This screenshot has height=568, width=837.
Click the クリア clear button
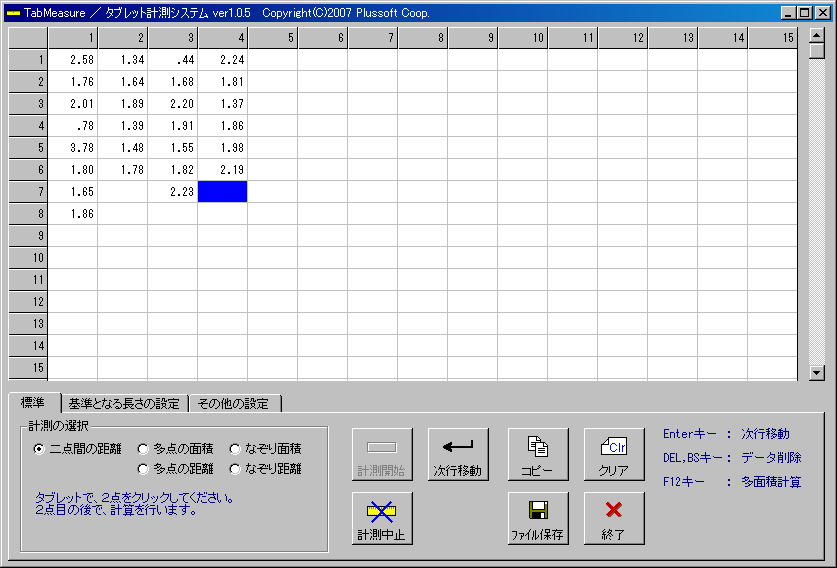[x=614, y=454]
